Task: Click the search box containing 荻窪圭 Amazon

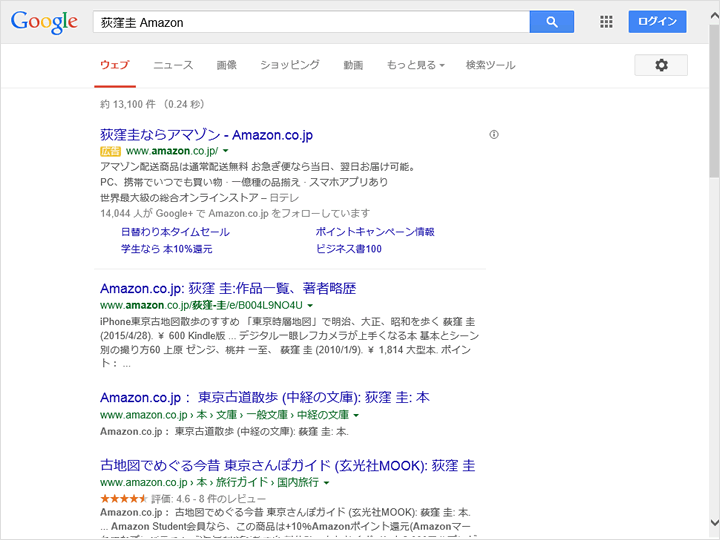Action: [x=311, y=22]
